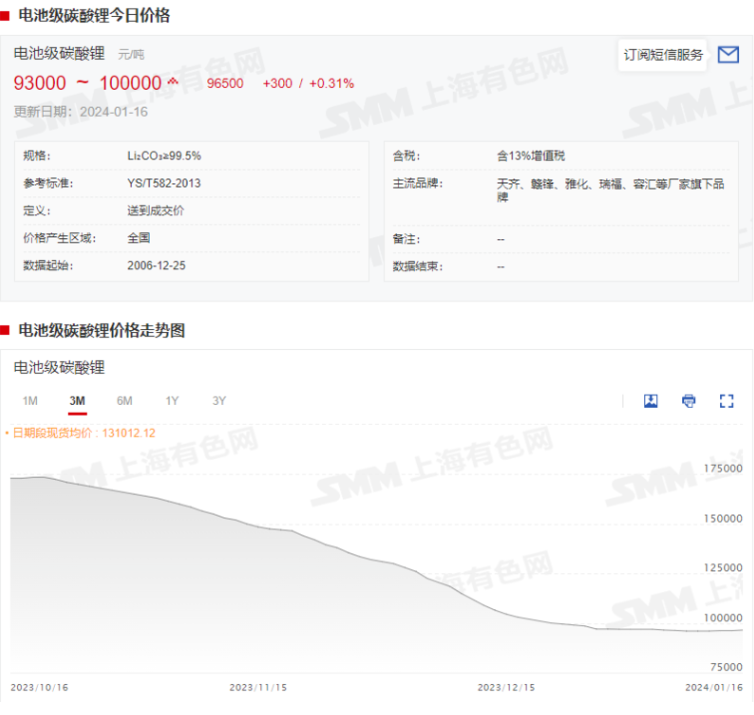Click the mail envelope icon
This screenshot has height=715, width=754.
[x=728, y=55]
